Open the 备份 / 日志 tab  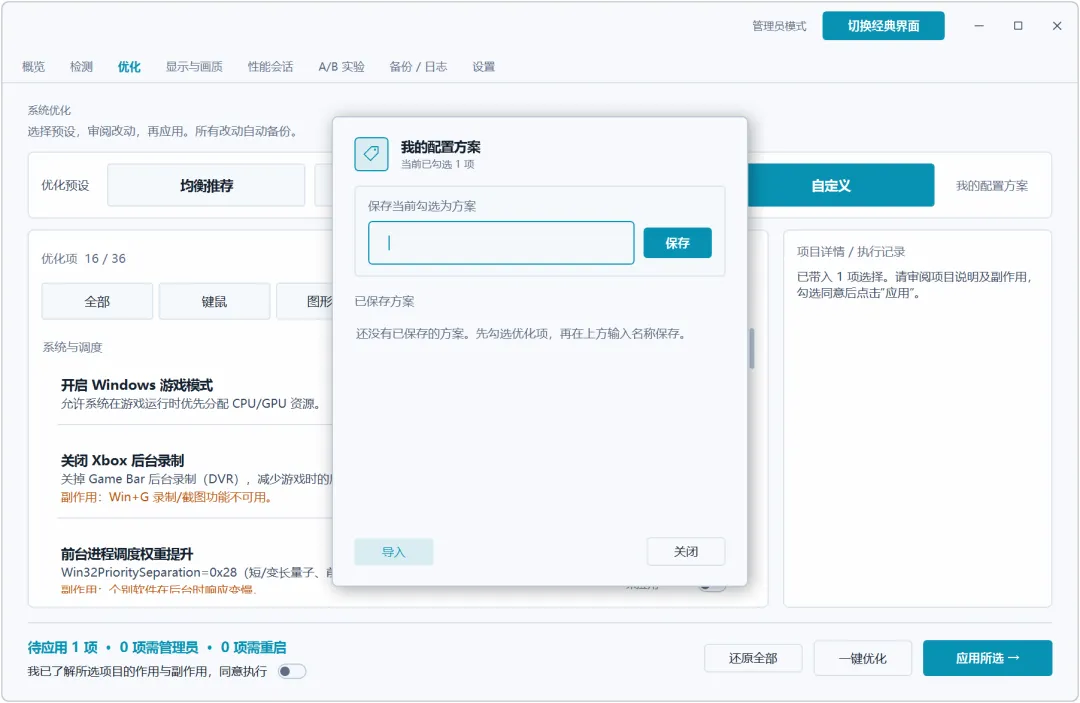click(418, 67)
